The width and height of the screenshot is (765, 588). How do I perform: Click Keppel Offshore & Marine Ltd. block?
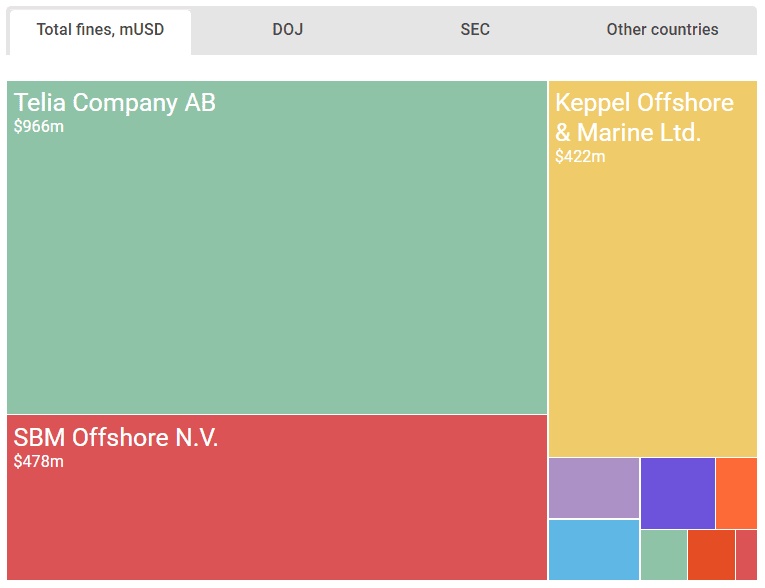point(653,269)
